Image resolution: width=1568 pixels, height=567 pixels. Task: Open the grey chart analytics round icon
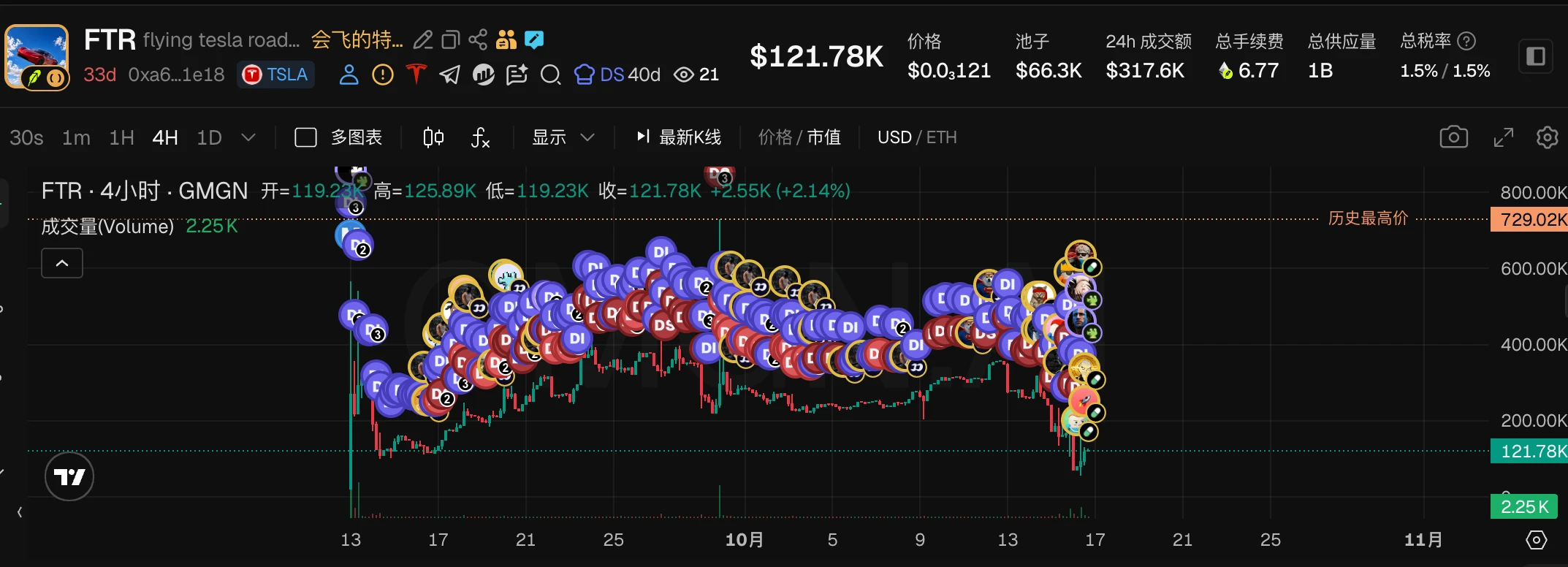483,75
